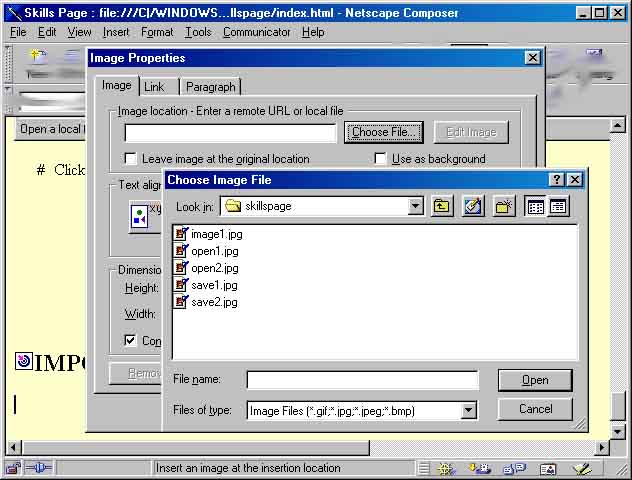The width and height of the screenshot is (632, 480).
Task: Click the Up One Level folder icon
Action: [x=442, y=206]
